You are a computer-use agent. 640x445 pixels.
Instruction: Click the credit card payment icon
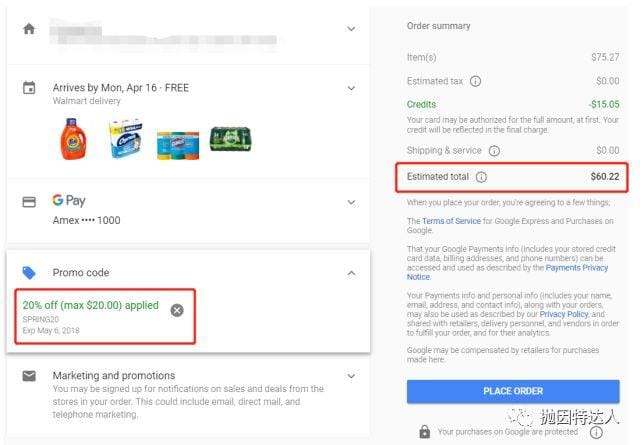(29, 201)
